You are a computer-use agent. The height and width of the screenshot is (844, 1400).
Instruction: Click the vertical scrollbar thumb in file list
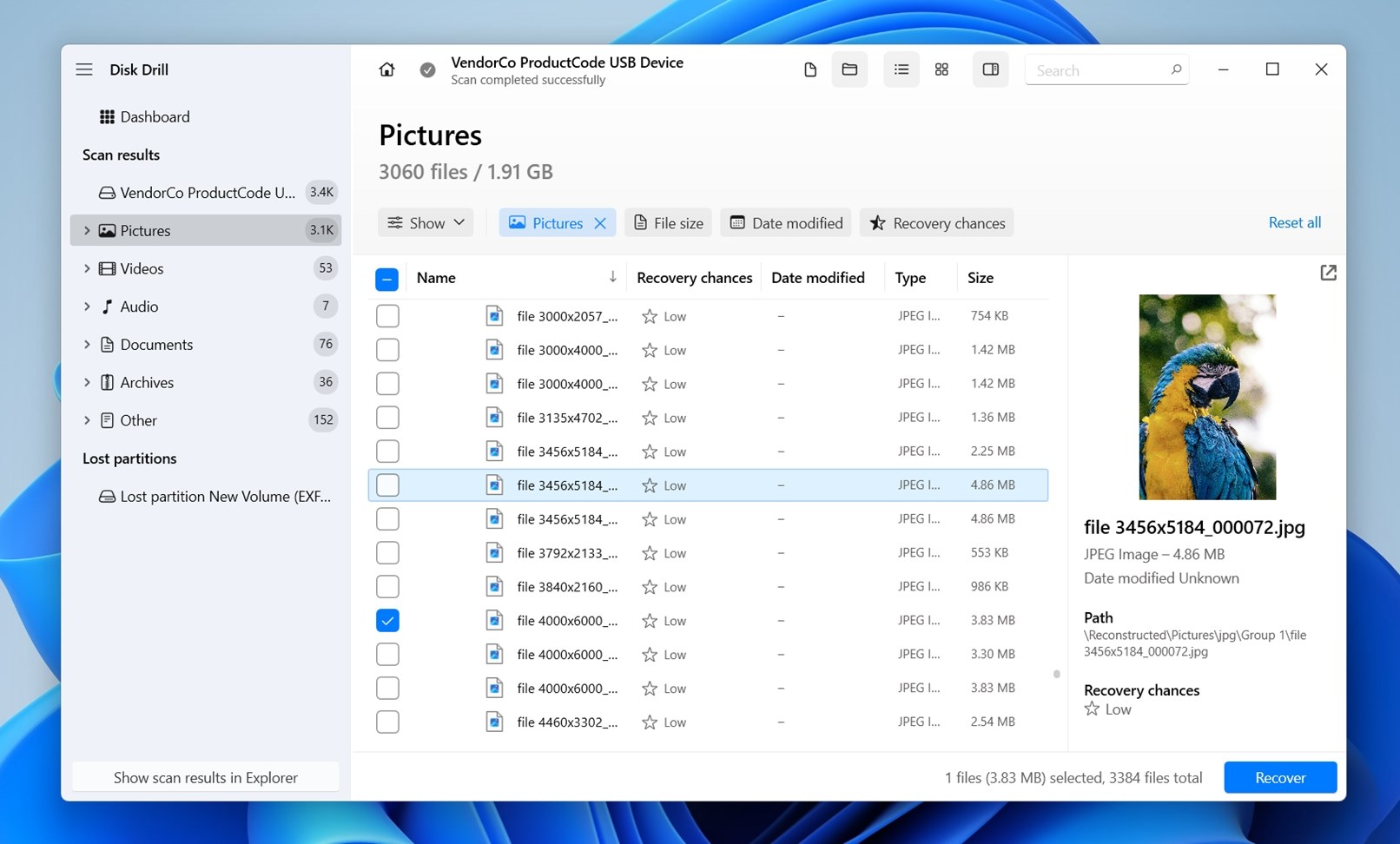pyautogui.click(x=1056, y=674)
